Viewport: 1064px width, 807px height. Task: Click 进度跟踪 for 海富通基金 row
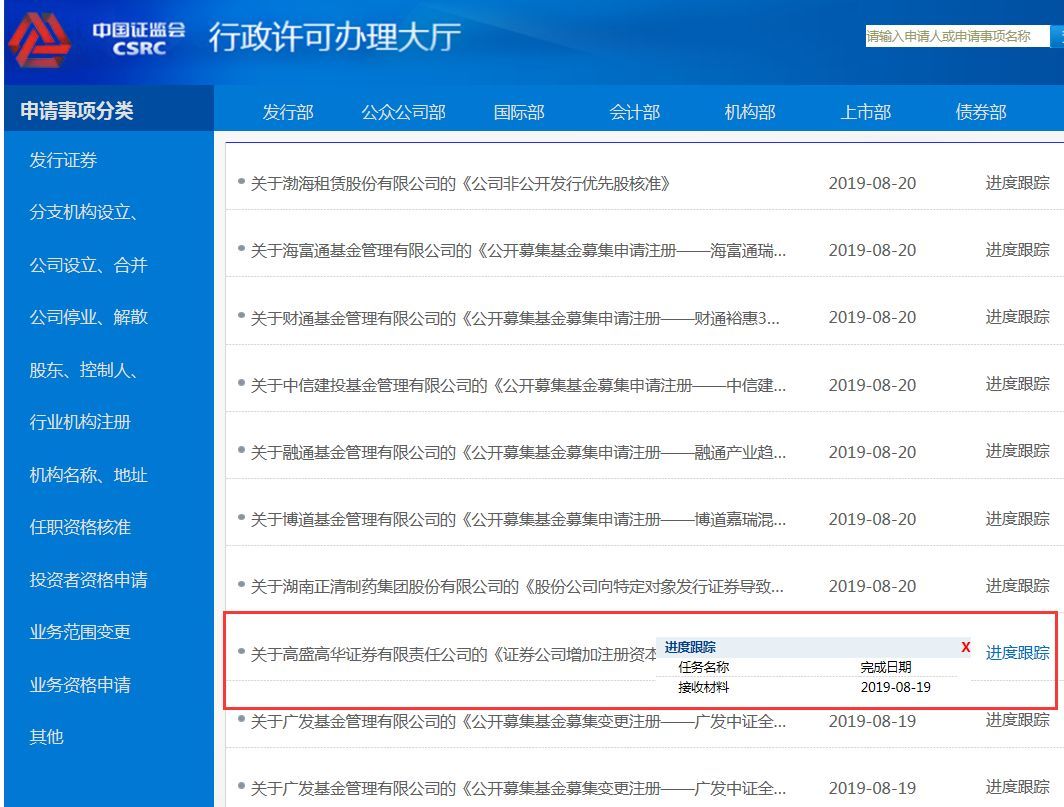point(1017,250)
